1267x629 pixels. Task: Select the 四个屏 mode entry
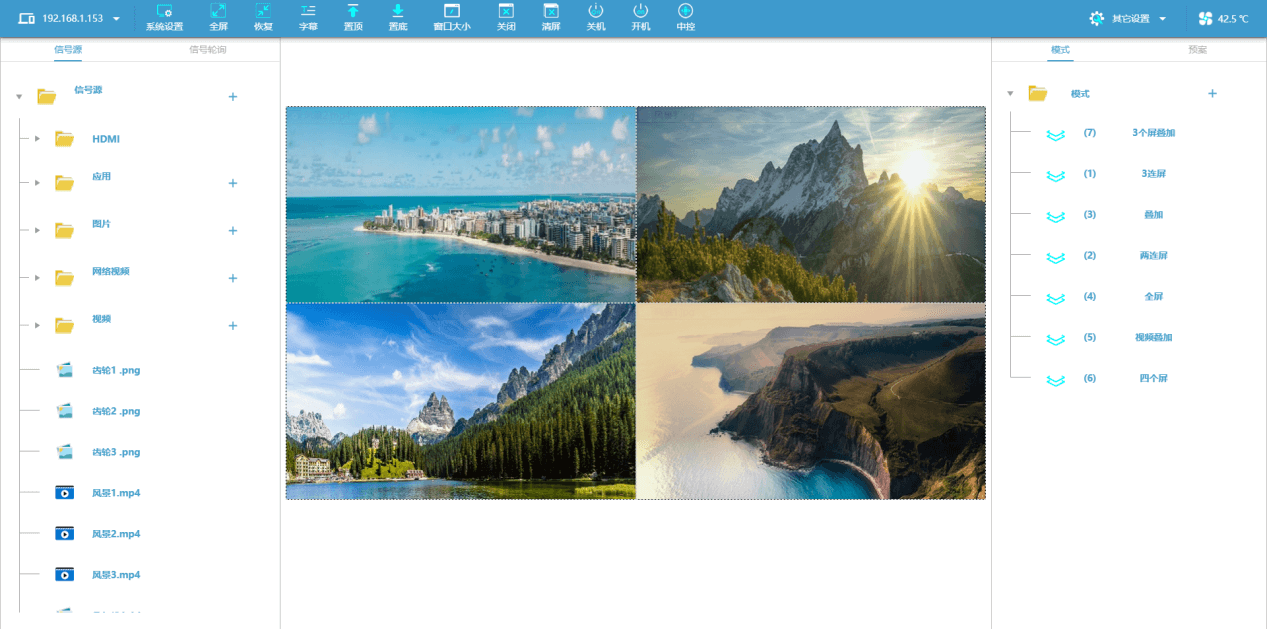pos(1152,379)
